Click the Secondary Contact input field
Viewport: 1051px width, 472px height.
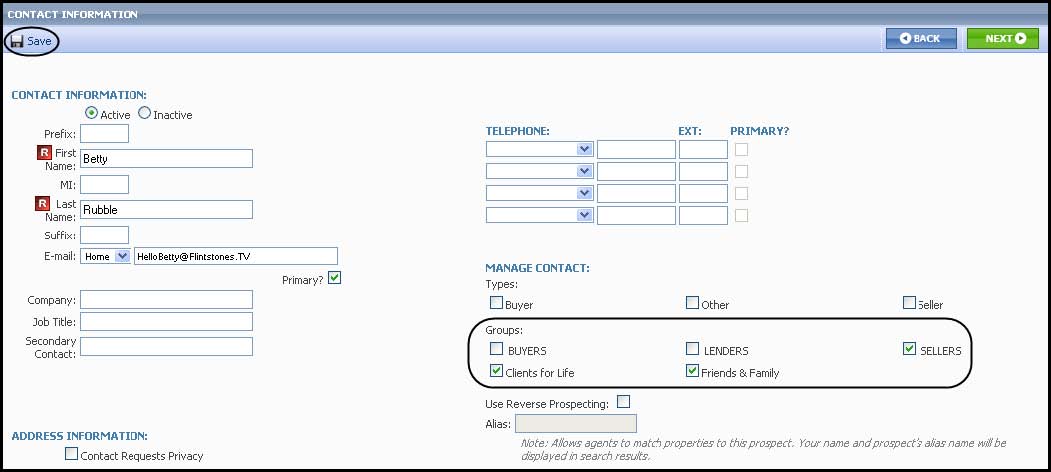click(x=166, y=346)
